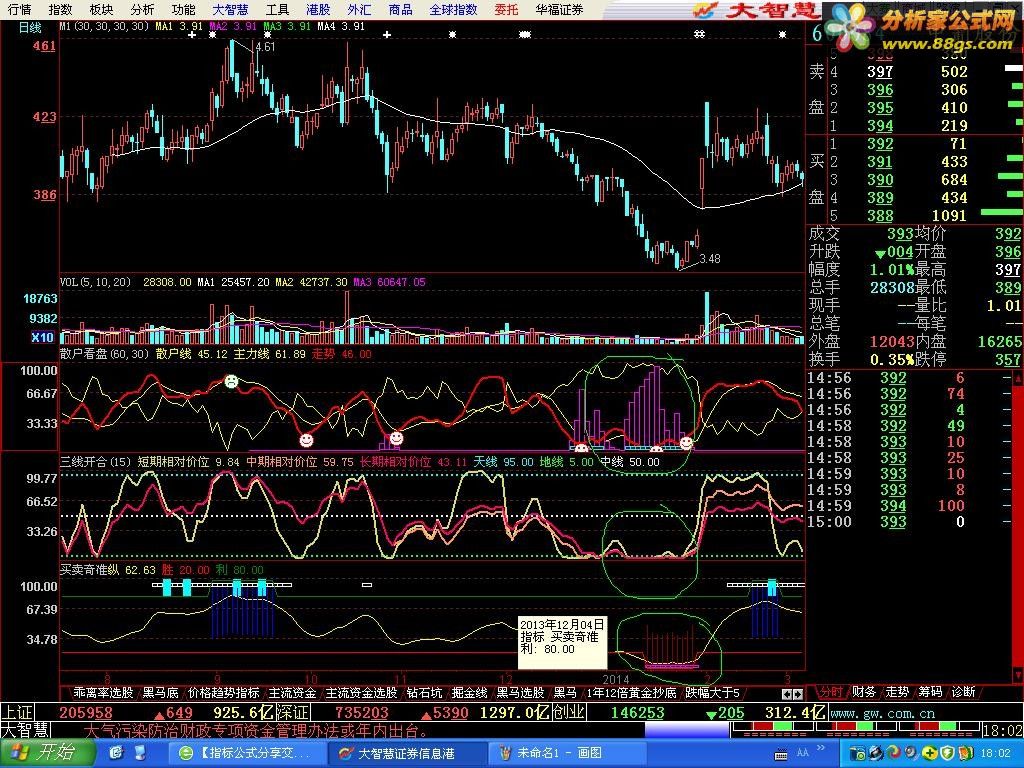Open the 华福证券 menu
This screenshot has height=768, width=1024.
coord(559,9)
